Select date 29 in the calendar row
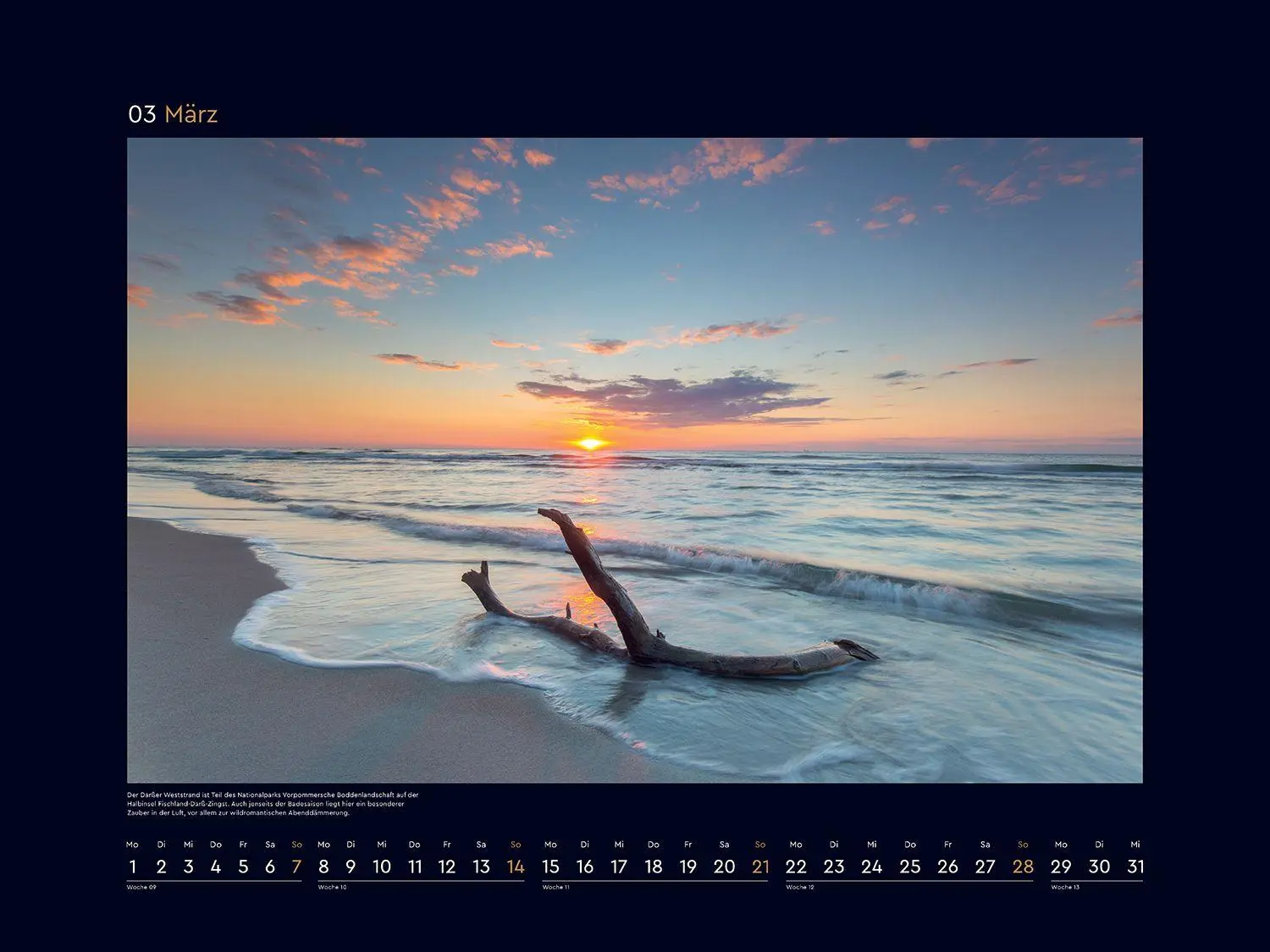This screenshot has width=1270, height=952. click(1061, 867)
